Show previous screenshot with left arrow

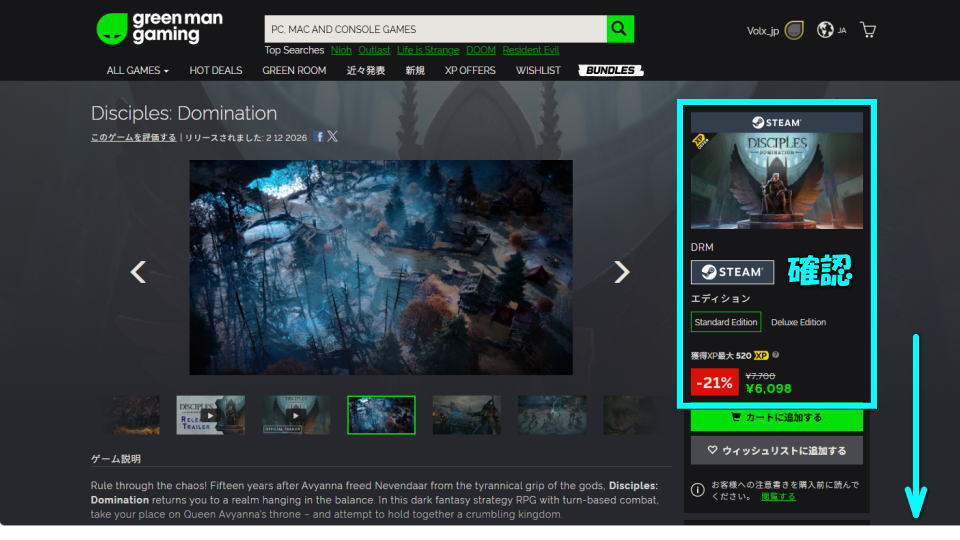pos(139,271)
